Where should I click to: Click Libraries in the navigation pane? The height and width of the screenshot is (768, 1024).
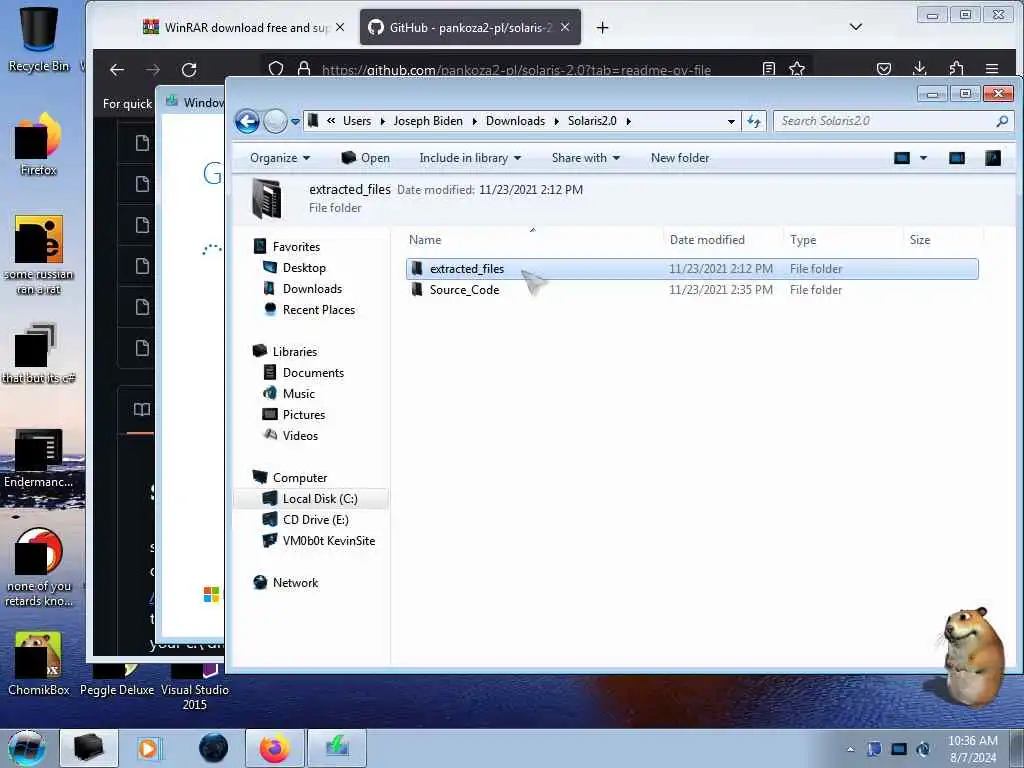click(295, 351)
